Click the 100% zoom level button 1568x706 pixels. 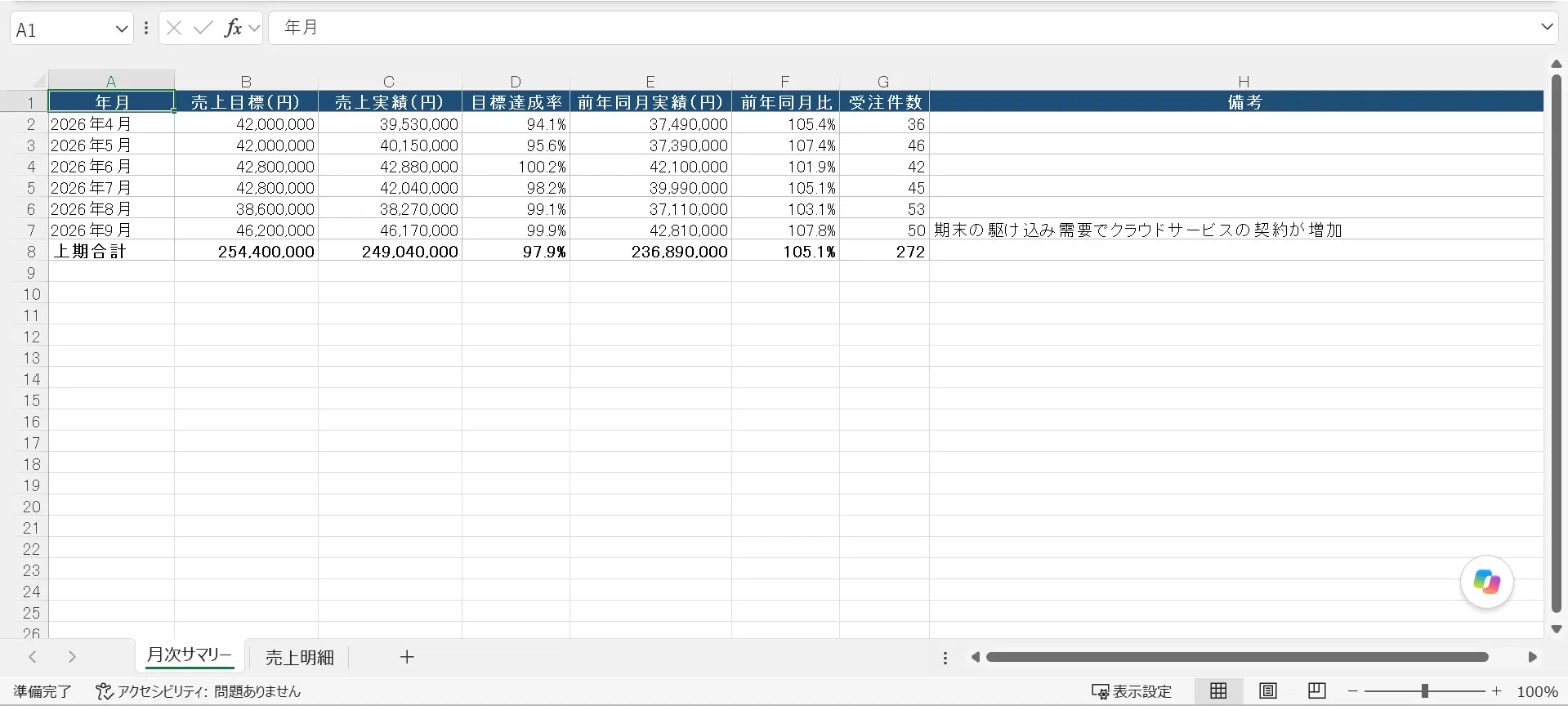coord(1537,691)
